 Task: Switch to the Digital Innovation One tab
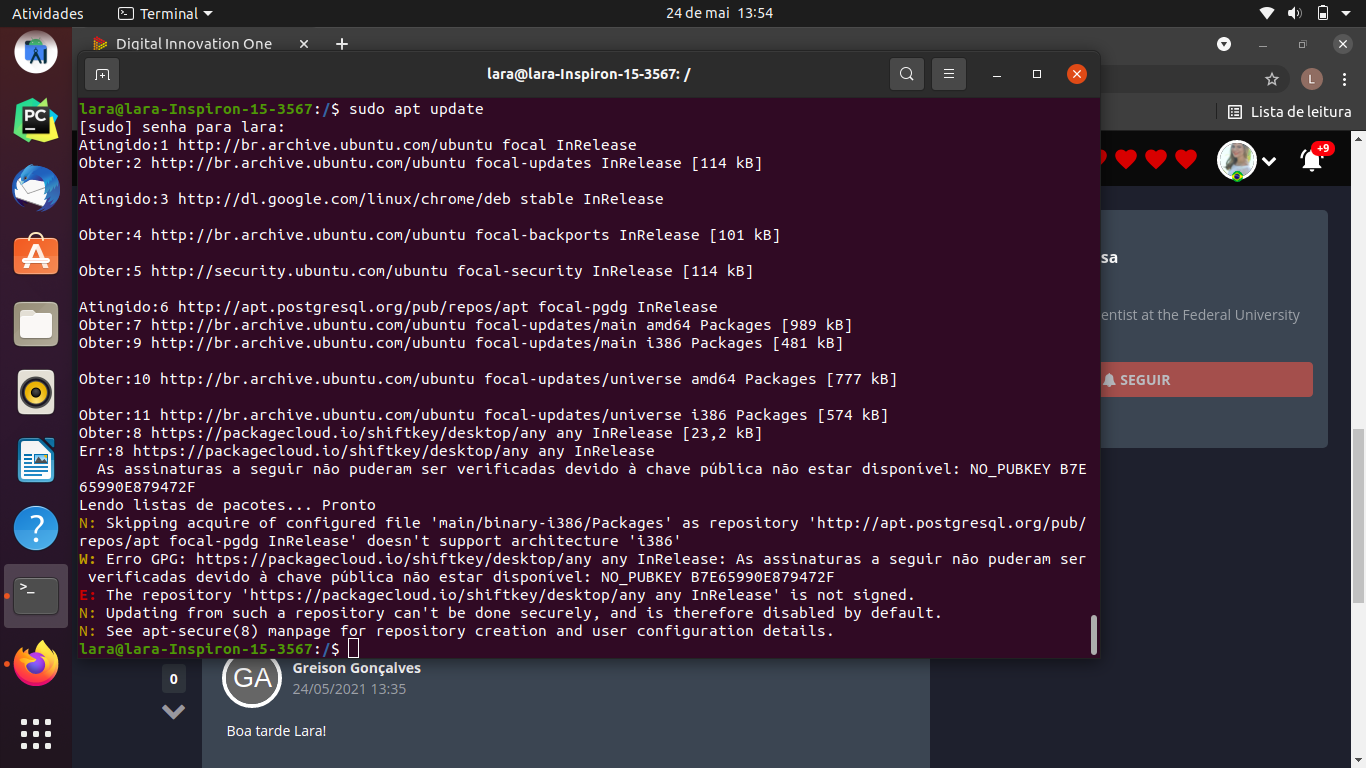[195, 44]
